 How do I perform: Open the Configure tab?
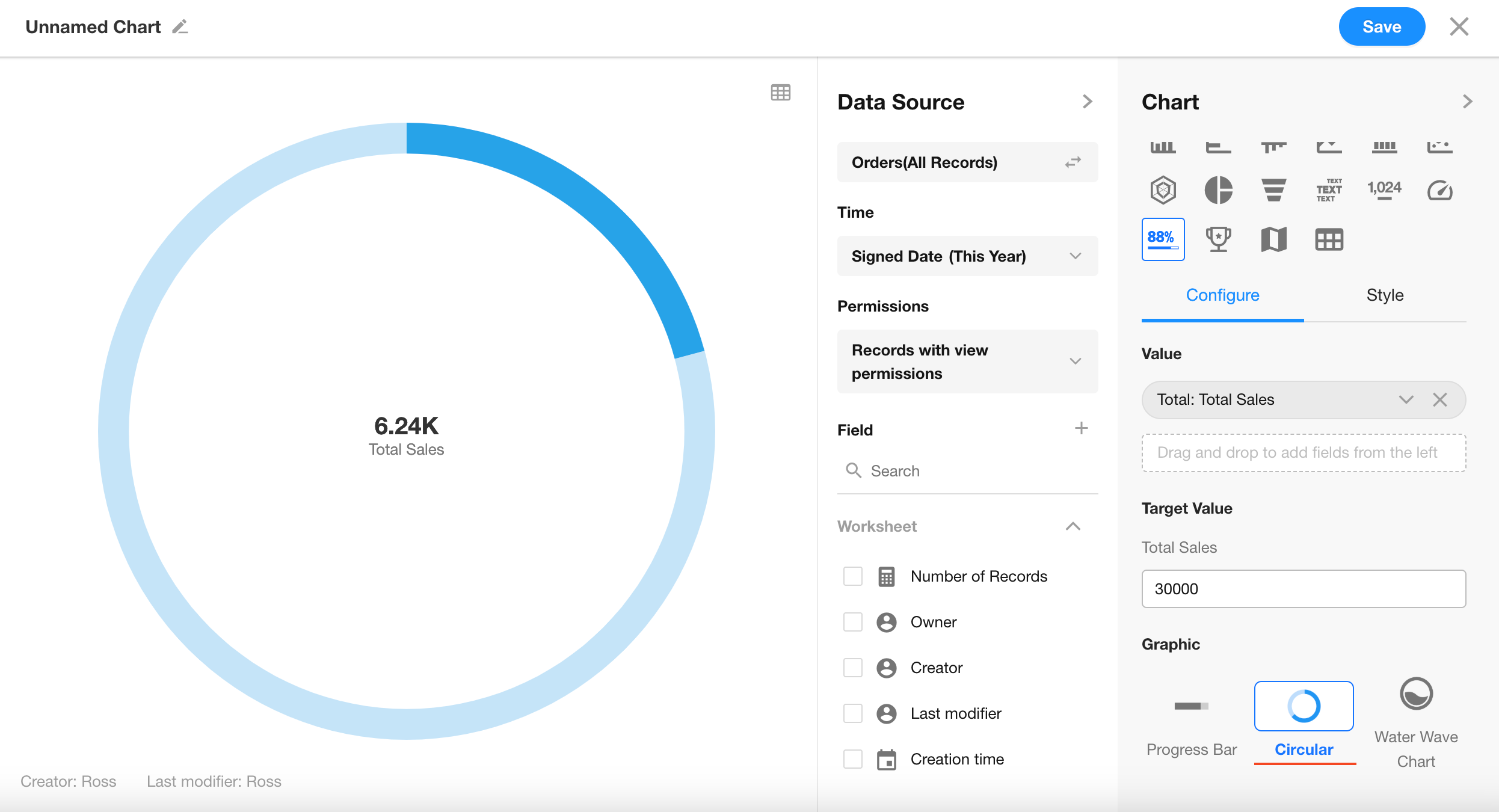1222,295
